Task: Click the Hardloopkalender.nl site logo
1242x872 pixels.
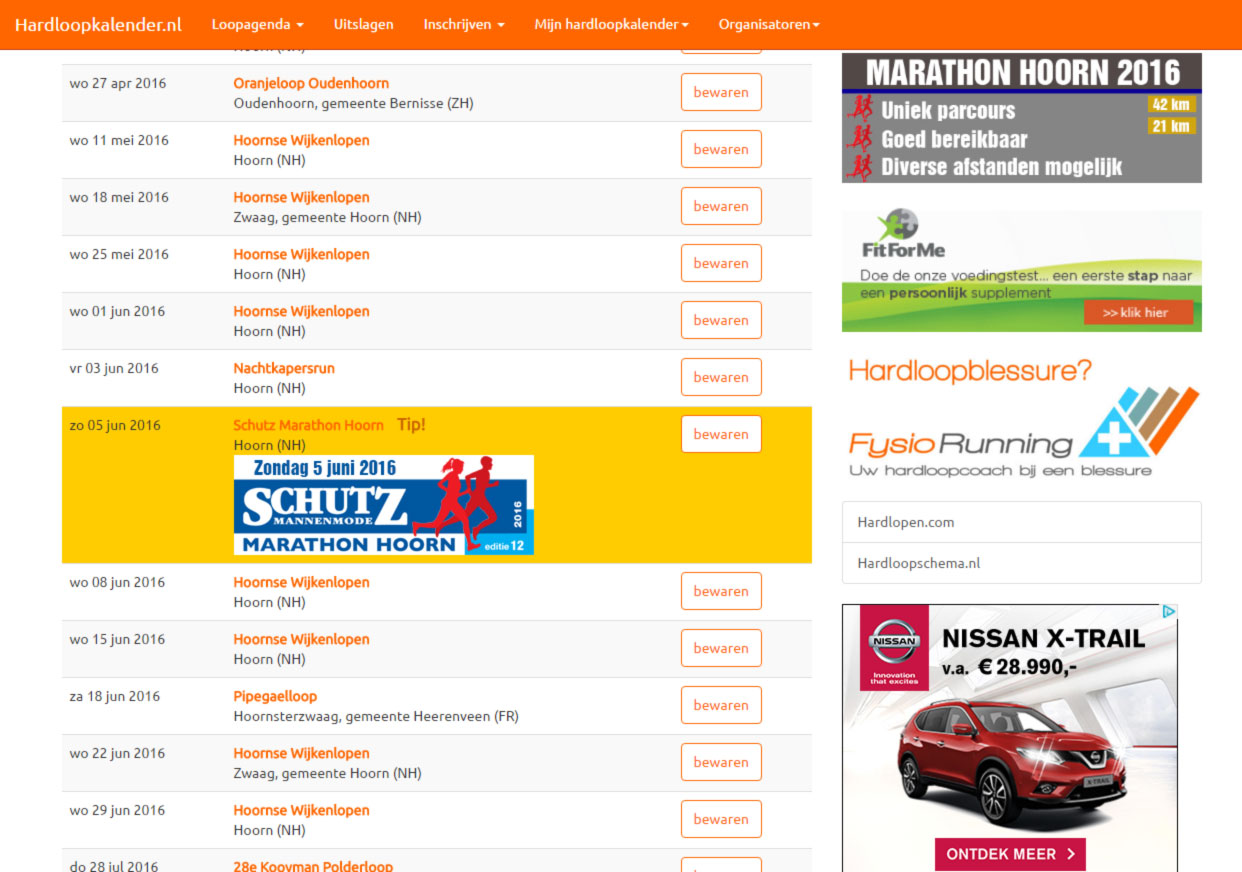Action: point(98,25)
